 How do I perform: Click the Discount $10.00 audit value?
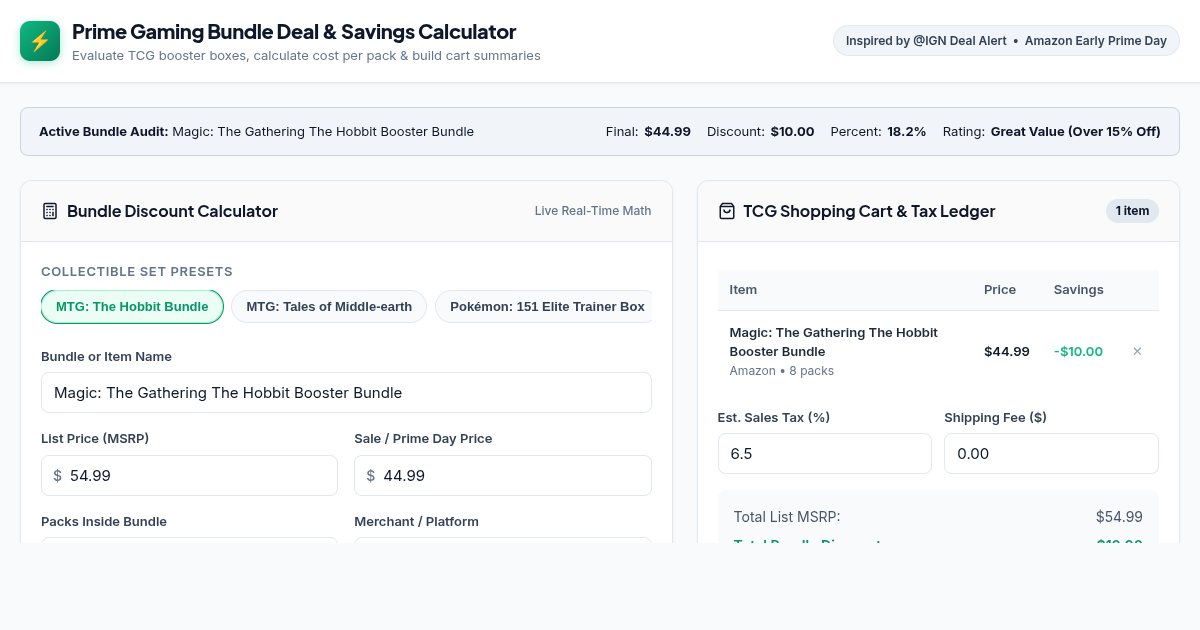(x=792, y=132)
